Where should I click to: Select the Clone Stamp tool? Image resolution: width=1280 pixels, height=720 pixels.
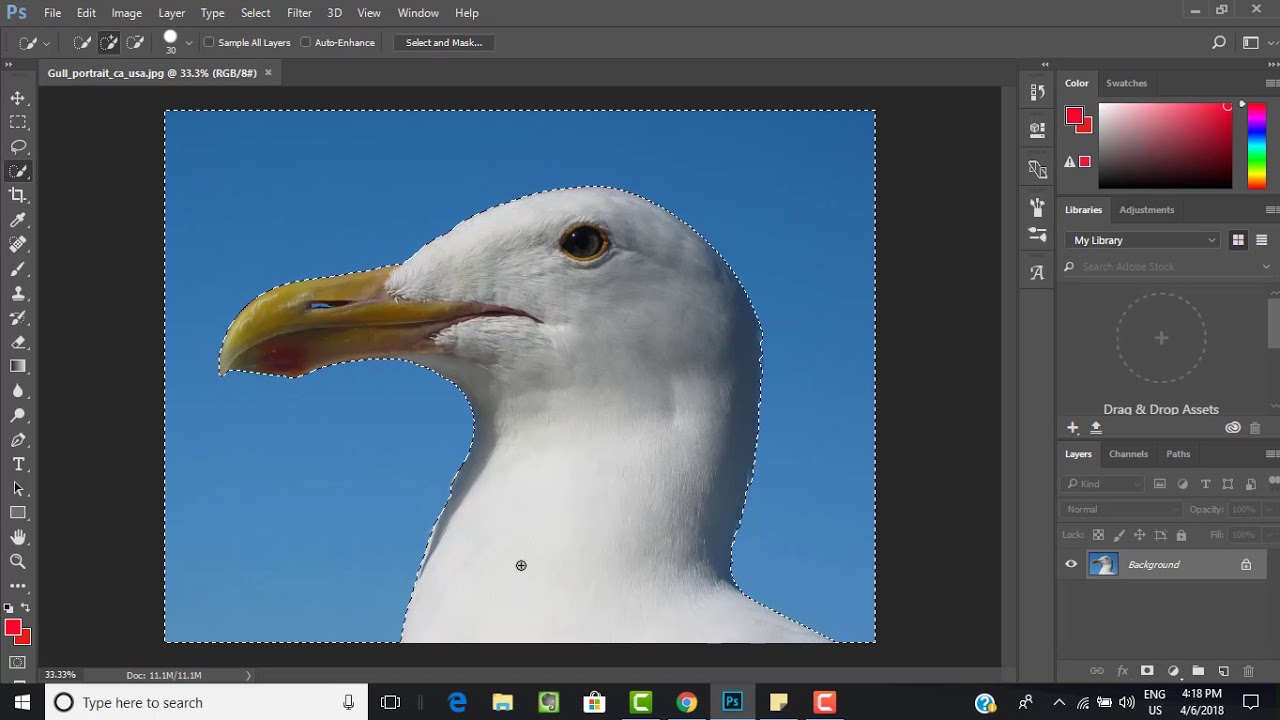[x=18, y=293]
